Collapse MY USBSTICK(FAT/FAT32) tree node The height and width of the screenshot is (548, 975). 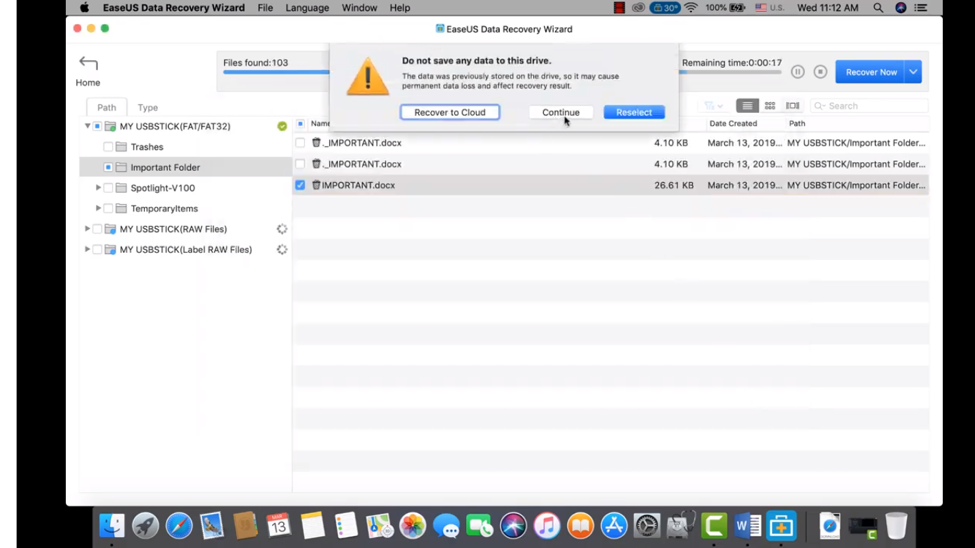87,126
